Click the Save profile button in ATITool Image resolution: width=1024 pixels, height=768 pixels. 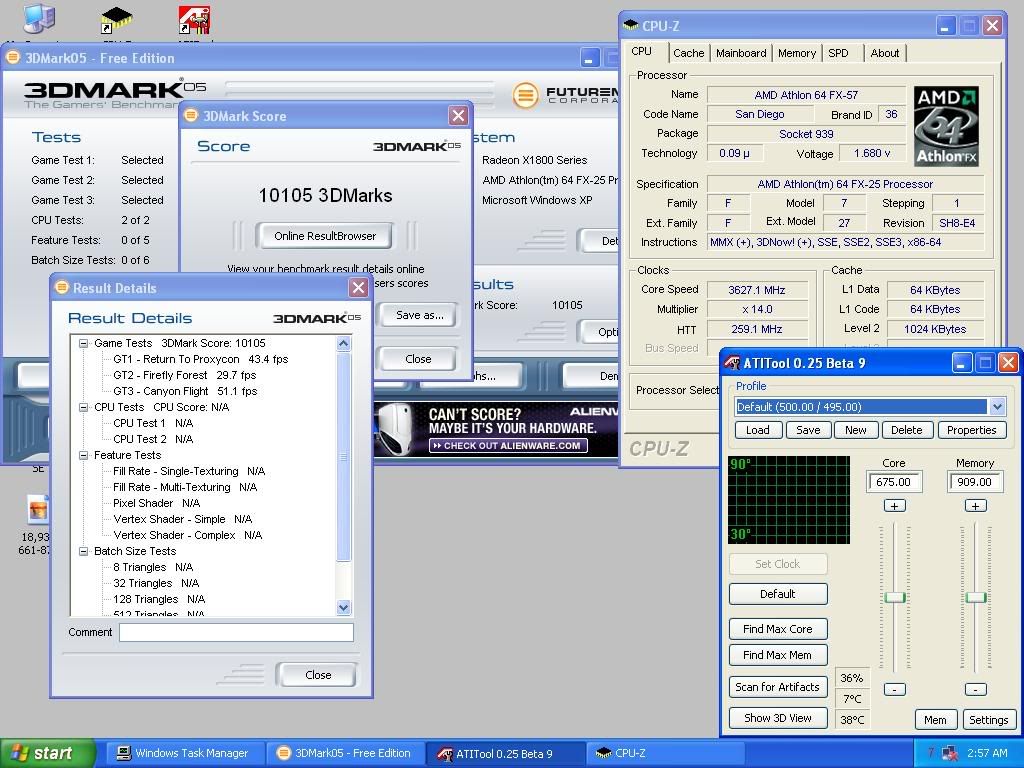808,430
